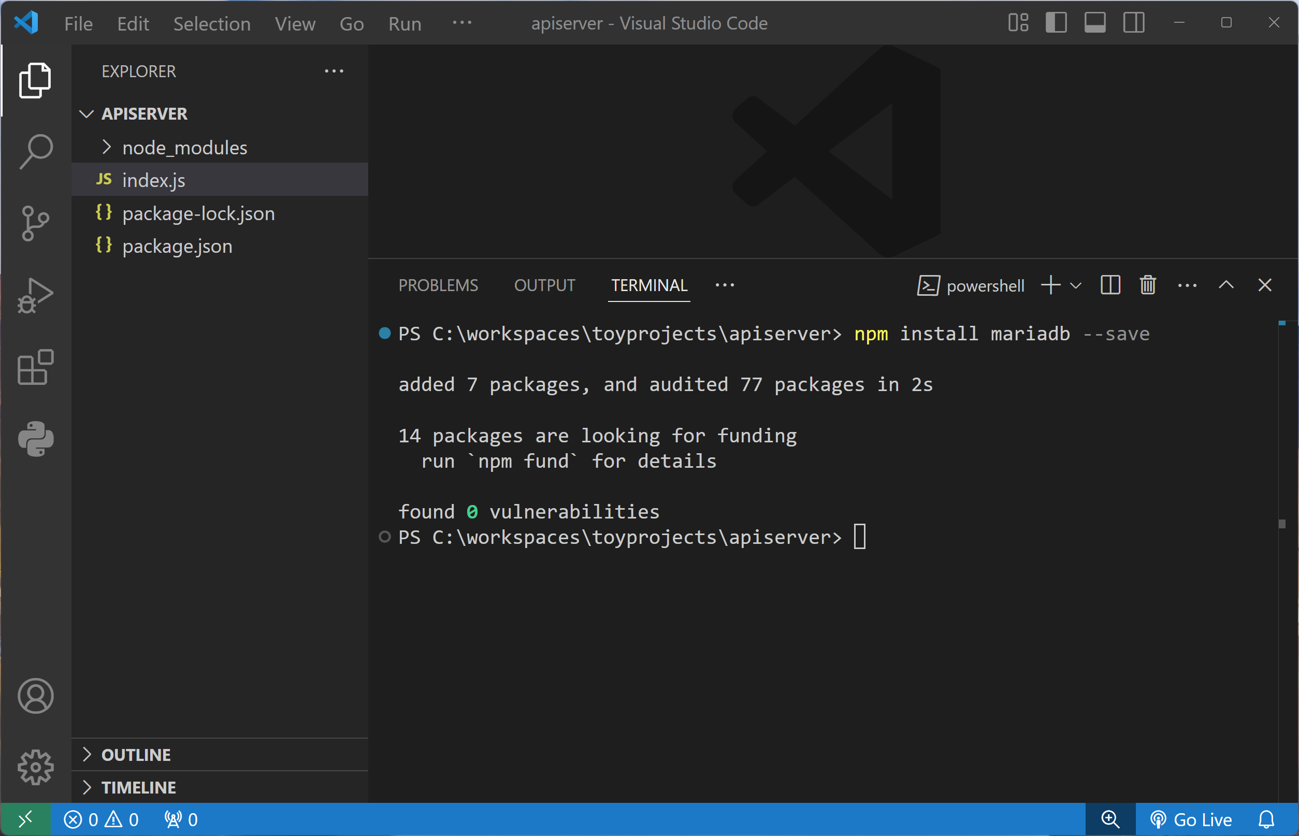Image resolution: width=1299 pixels, height=836 pixels.
Task: Open the terminal launch profile dropdown
Action: tap(1076, 286)
